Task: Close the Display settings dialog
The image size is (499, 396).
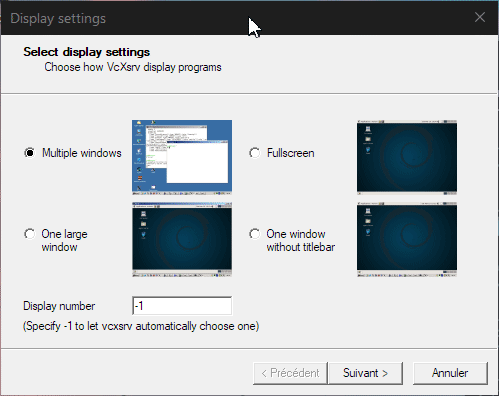Action: [480, 17]
